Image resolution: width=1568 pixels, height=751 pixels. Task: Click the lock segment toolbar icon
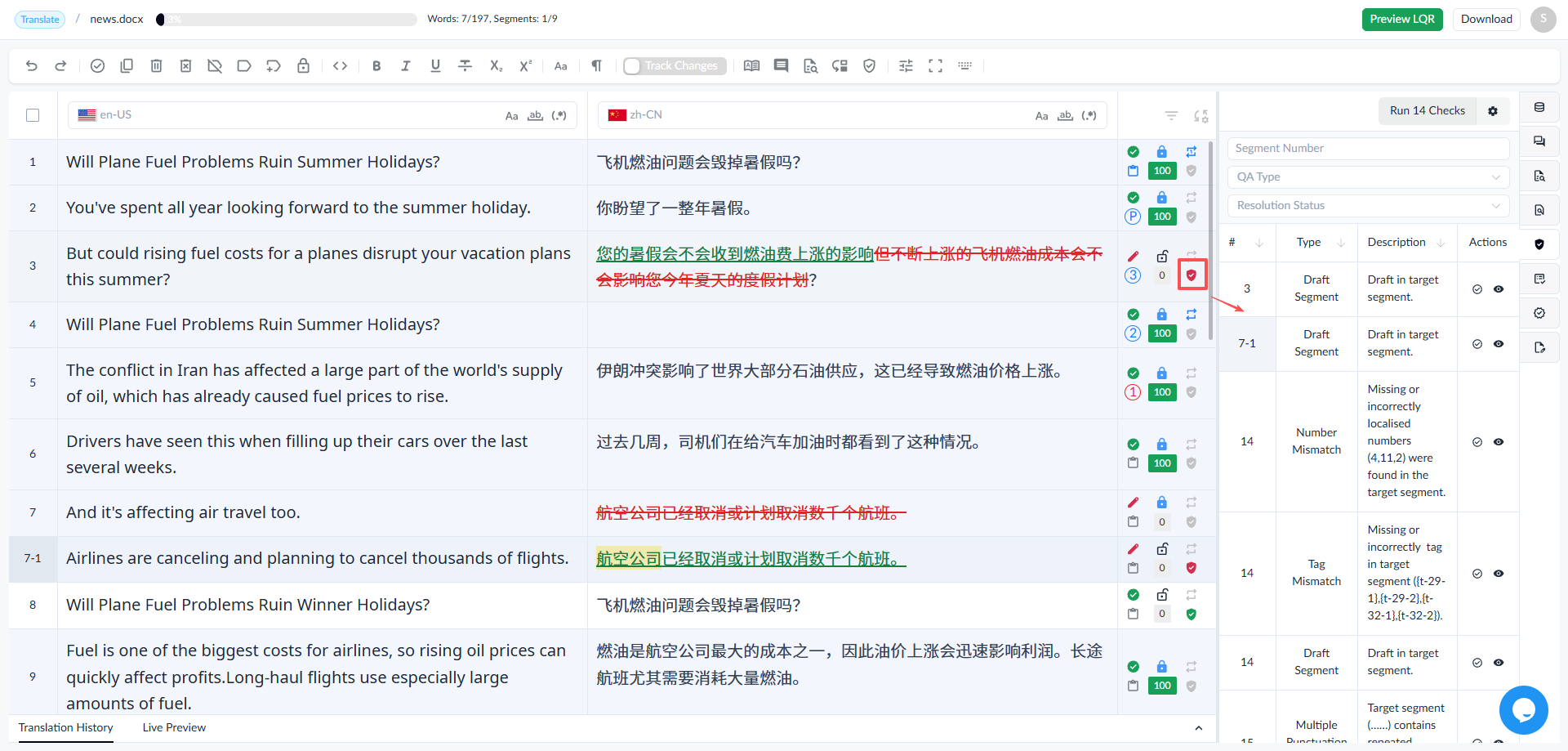pyautogui.click(x=303, y=66)
